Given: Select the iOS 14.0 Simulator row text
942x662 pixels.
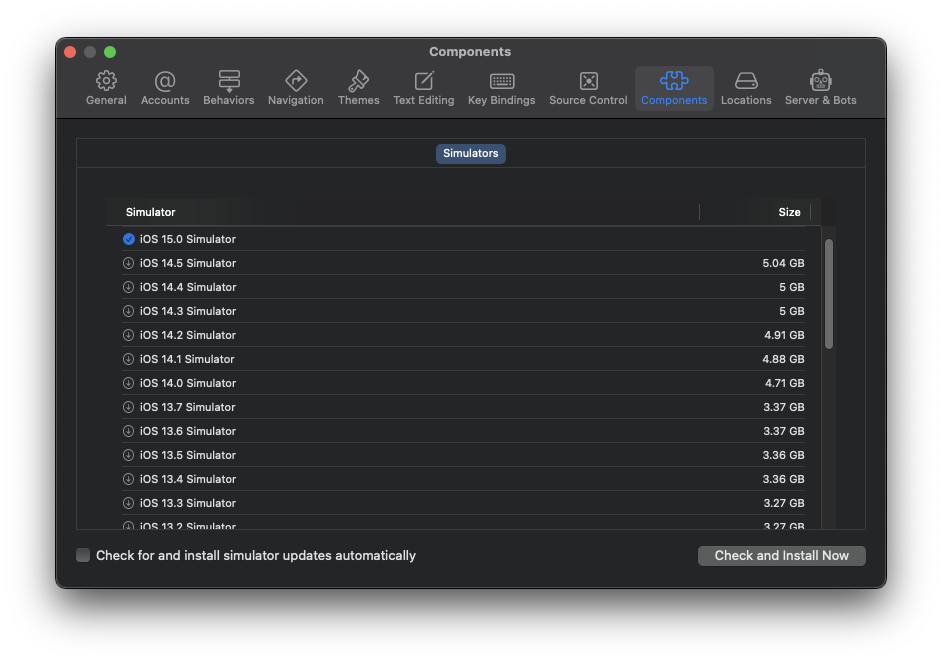Looking at the screenshot, I should coord(187,383).
